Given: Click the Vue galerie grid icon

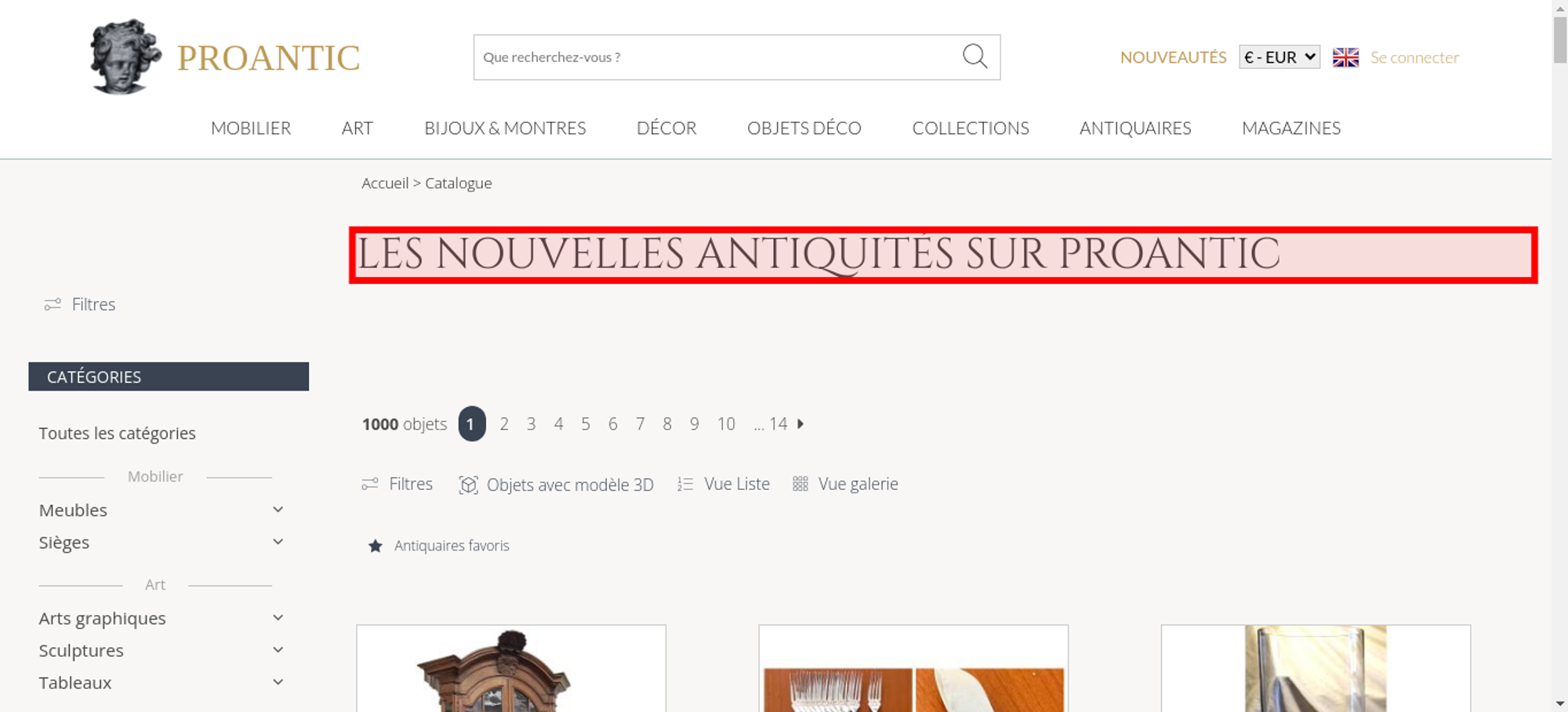Looking at the screenshot, I should pos(800,484).
